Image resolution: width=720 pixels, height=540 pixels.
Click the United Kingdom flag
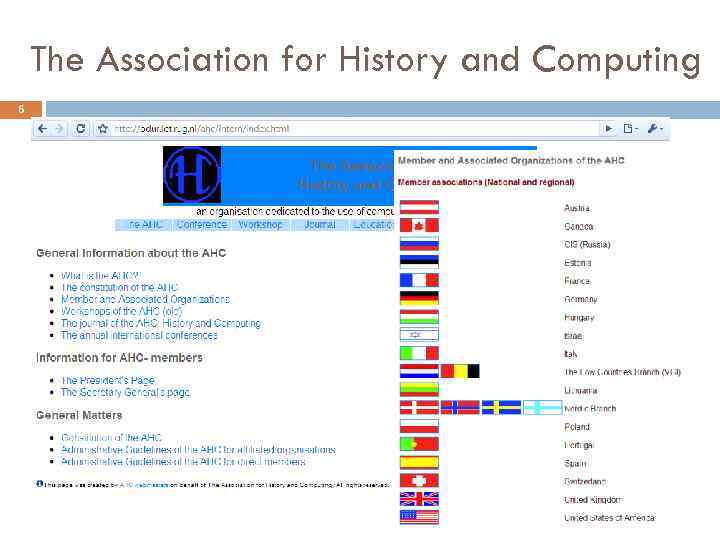[419, 499]
